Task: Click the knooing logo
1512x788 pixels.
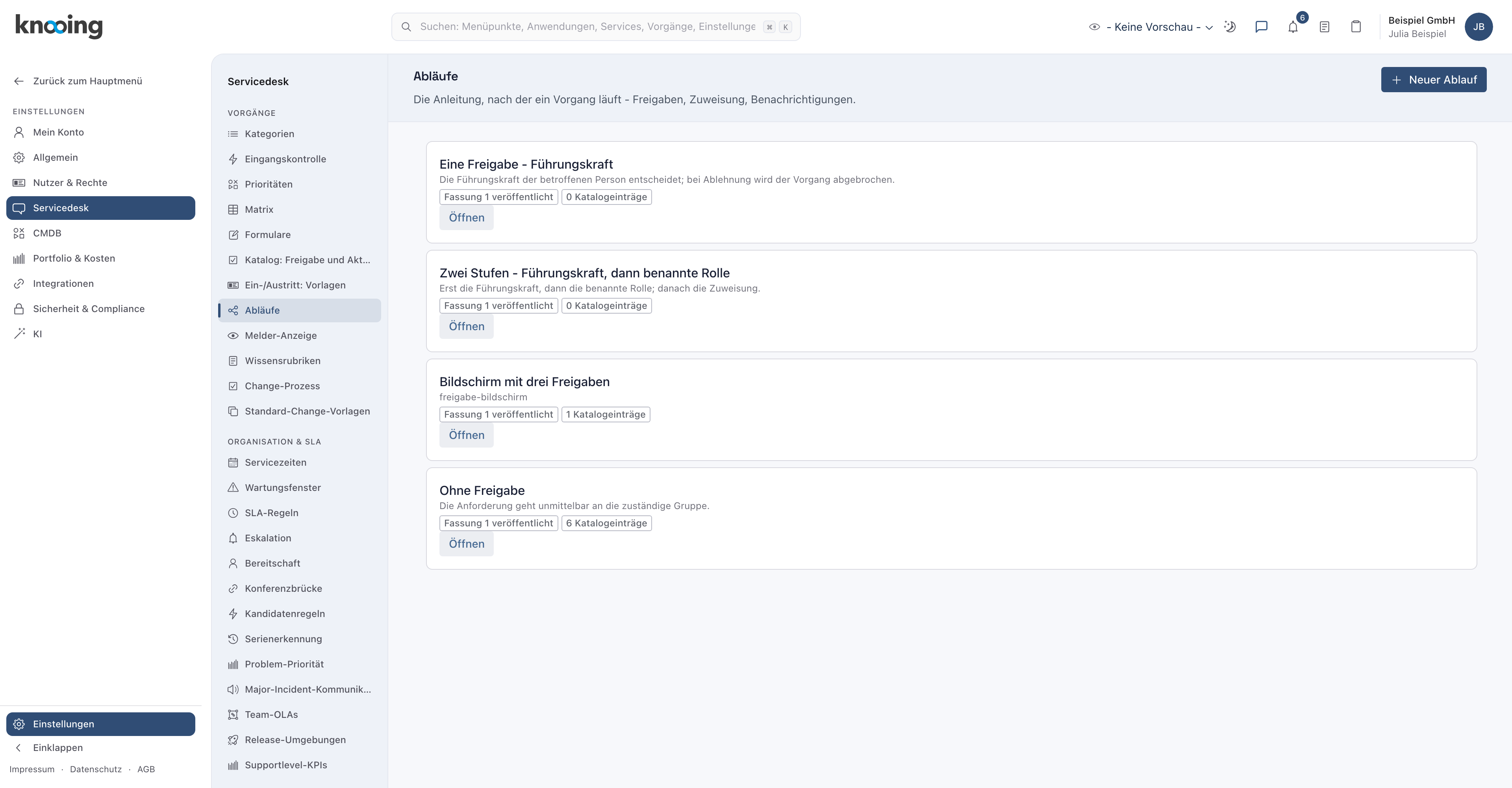Action: (59, 26)
